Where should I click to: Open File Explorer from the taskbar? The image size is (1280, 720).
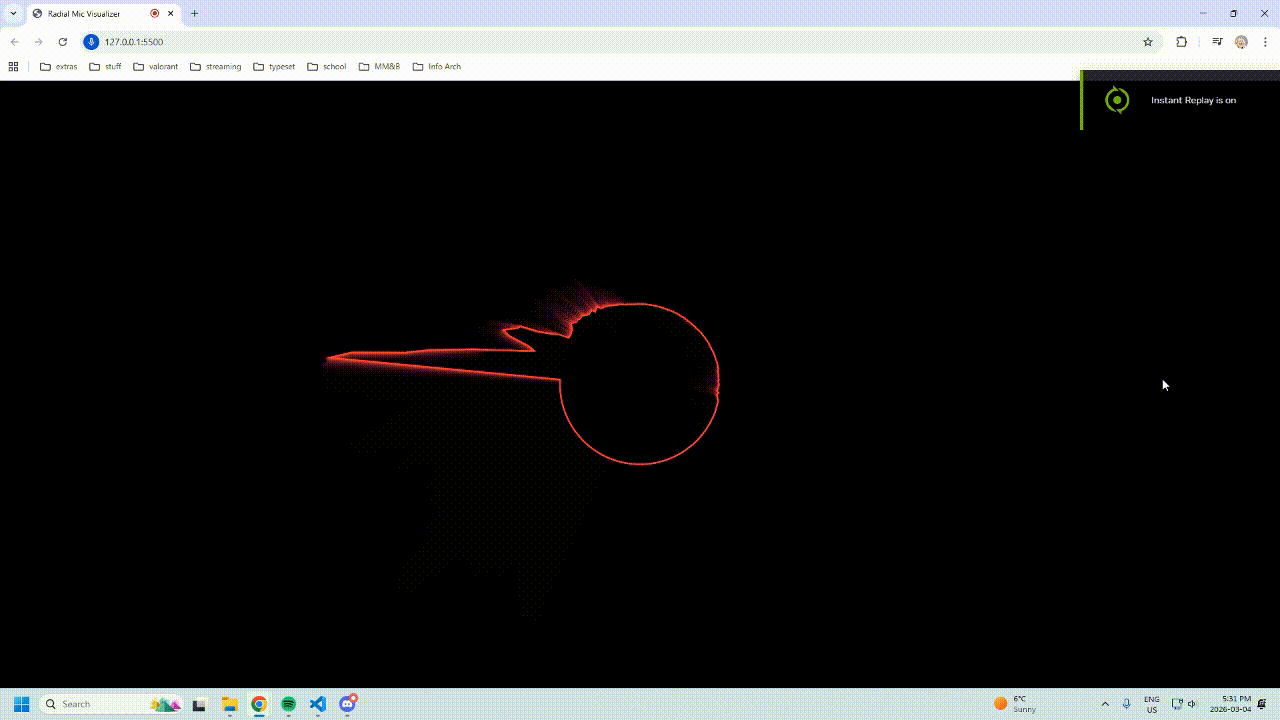228,704
